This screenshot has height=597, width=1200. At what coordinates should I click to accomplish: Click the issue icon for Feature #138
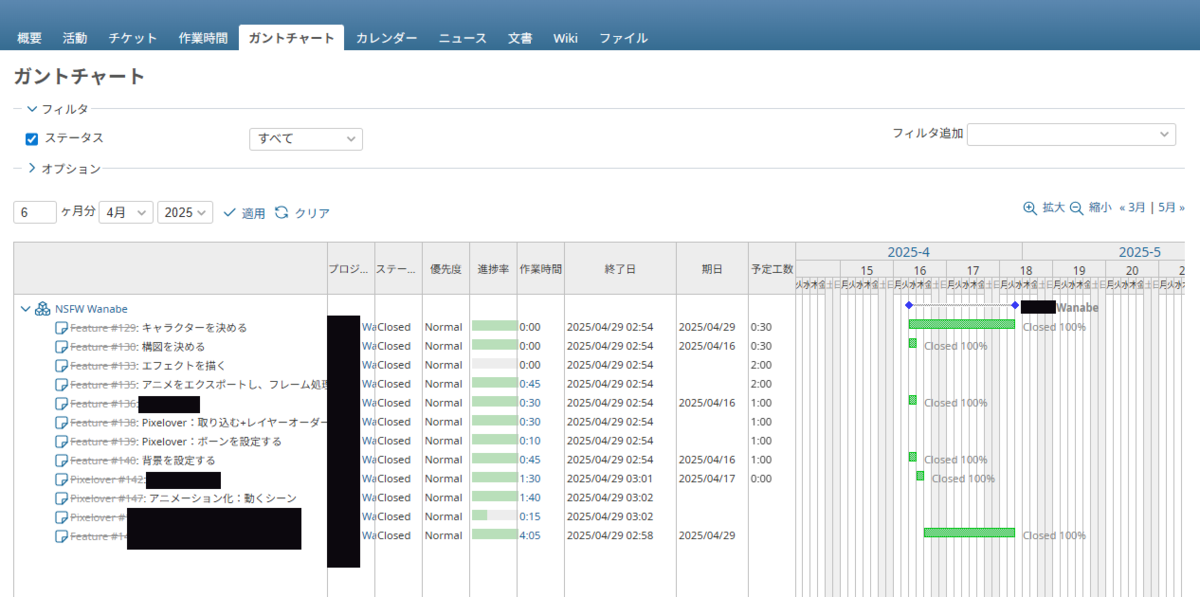pyautogui.click(x=61, y=422)
